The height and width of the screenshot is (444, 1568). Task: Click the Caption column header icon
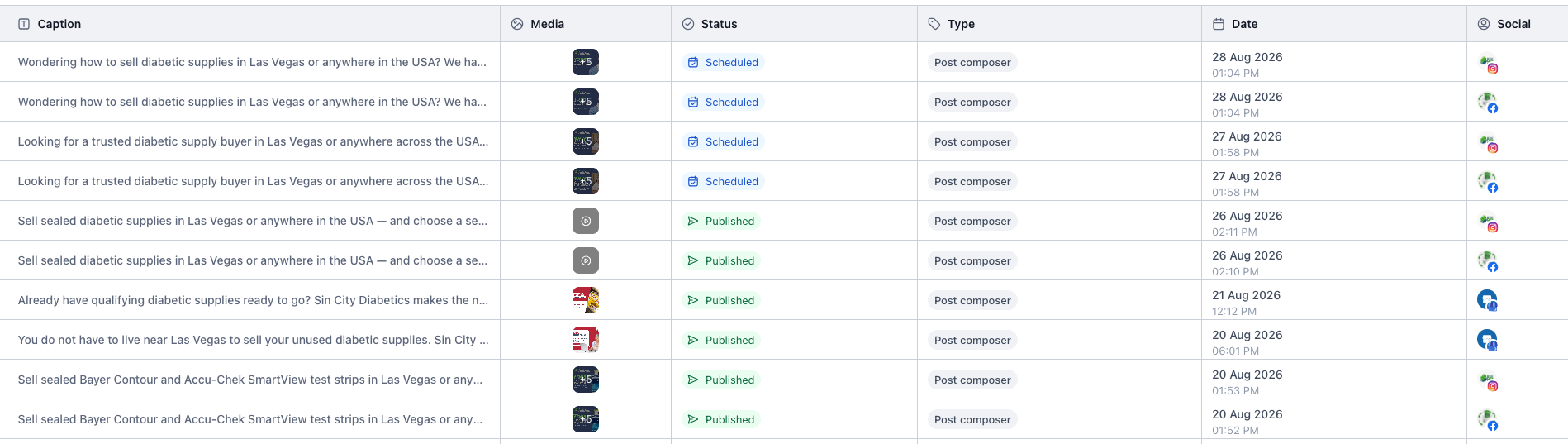click(24, 24)
